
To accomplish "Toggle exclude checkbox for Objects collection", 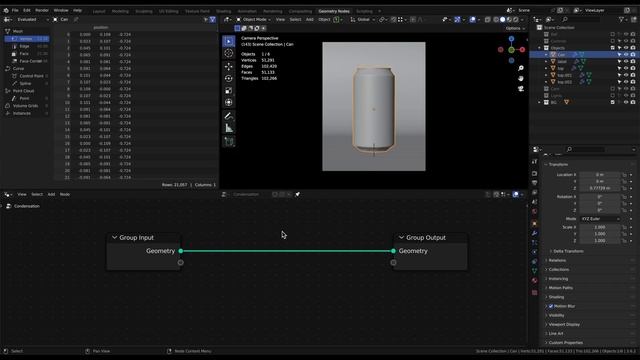I will 613,48.
